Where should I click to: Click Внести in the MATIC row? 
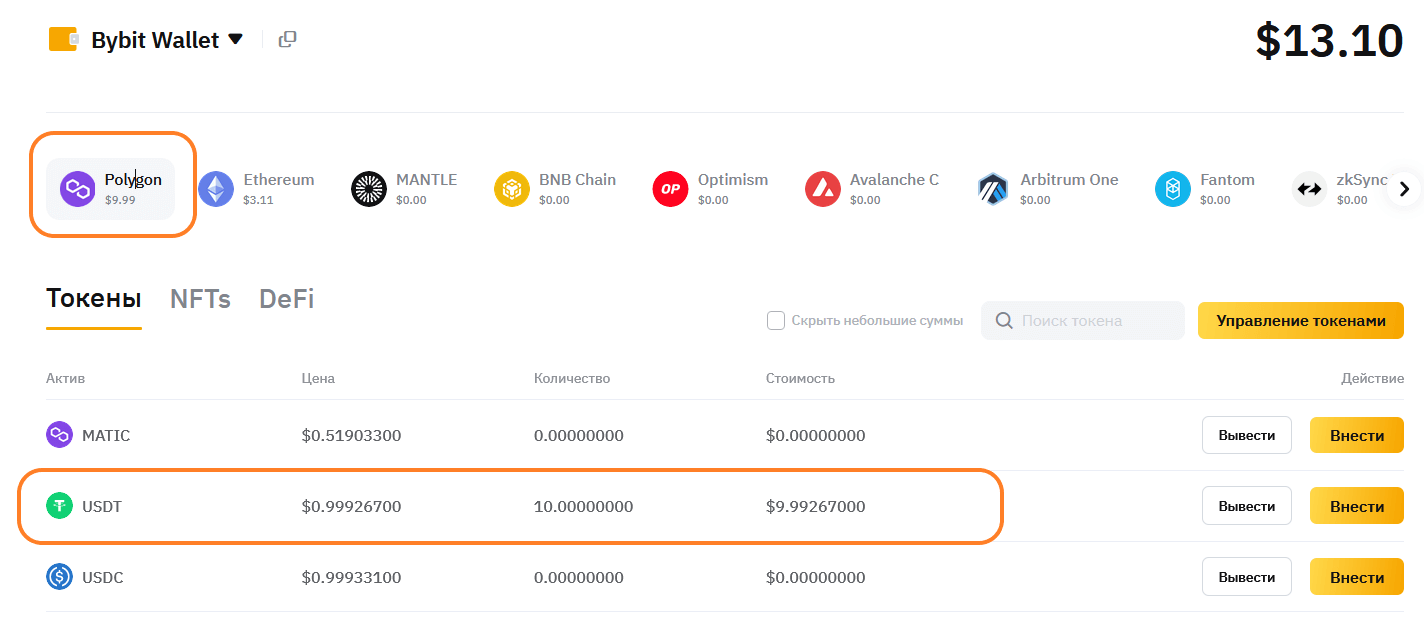[x=1357, y=435]
